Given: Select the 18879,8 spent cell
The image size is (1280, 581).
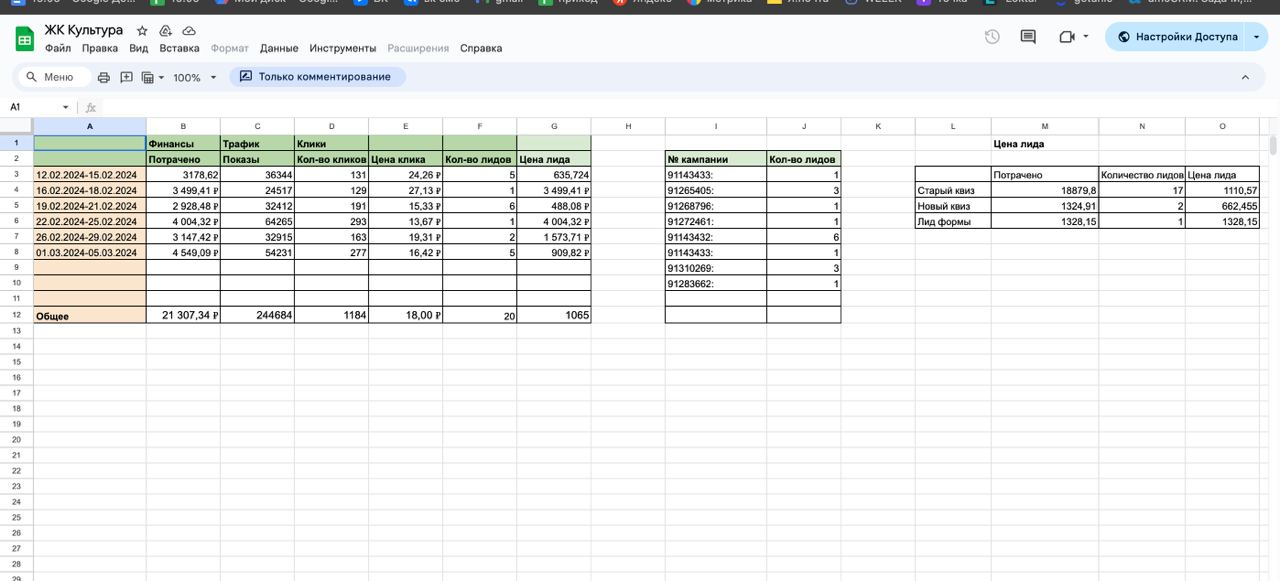Looking at the screenshot, I should pyautogui.click(x=1045, y=190).
